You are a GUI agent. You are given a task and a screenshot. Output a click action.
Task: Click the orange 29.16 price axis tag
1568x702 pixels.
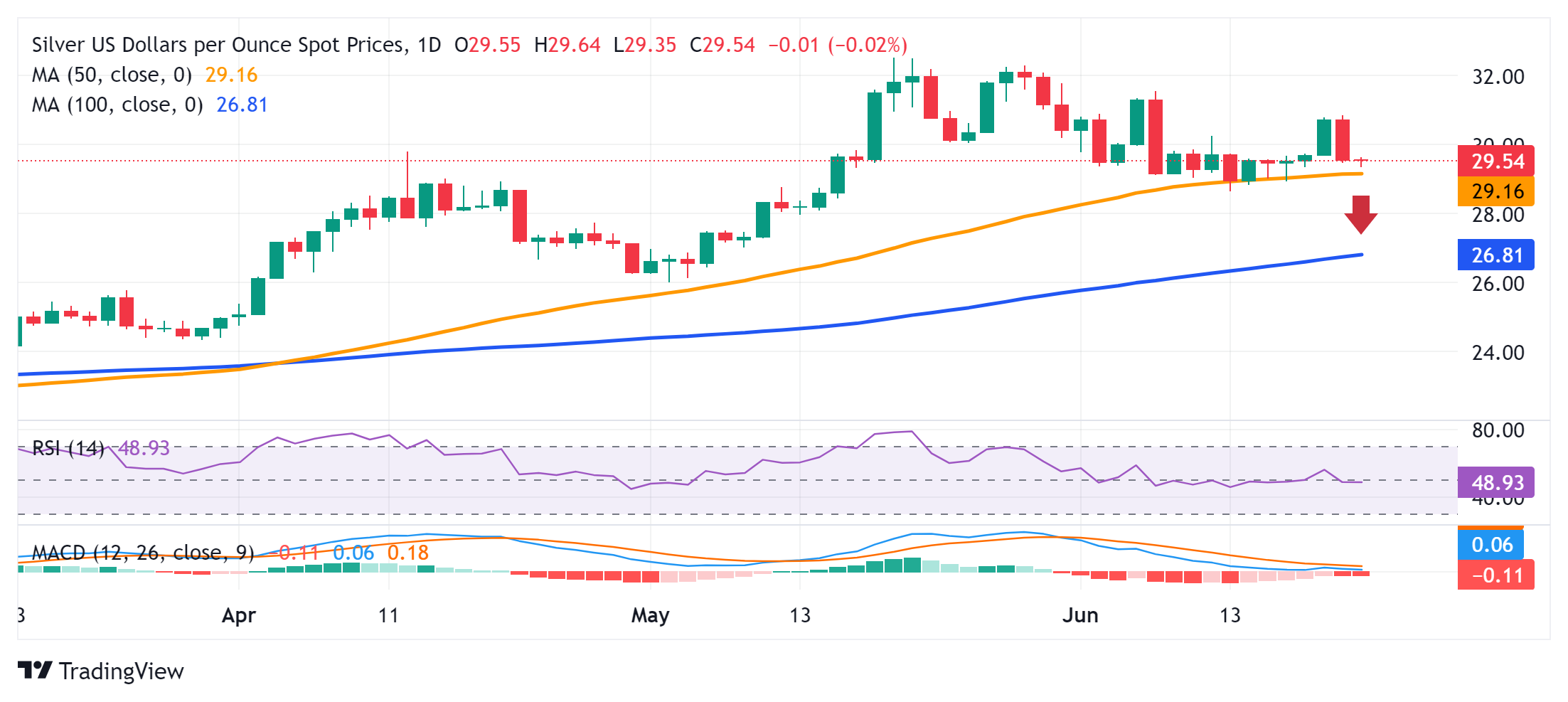tap(1495, 191)
